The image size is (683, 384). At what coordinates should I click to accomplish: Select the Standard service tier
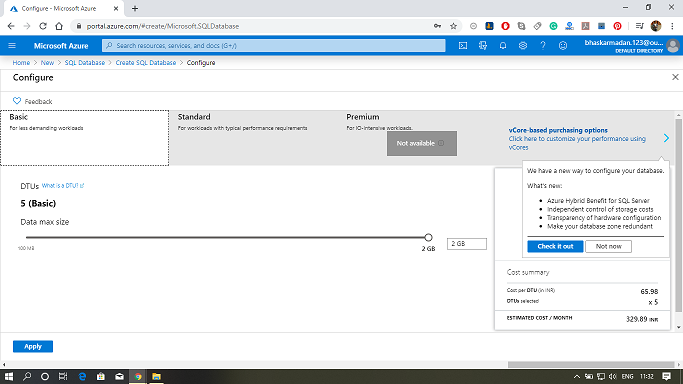pyautogui.click(x=253, y=138)
